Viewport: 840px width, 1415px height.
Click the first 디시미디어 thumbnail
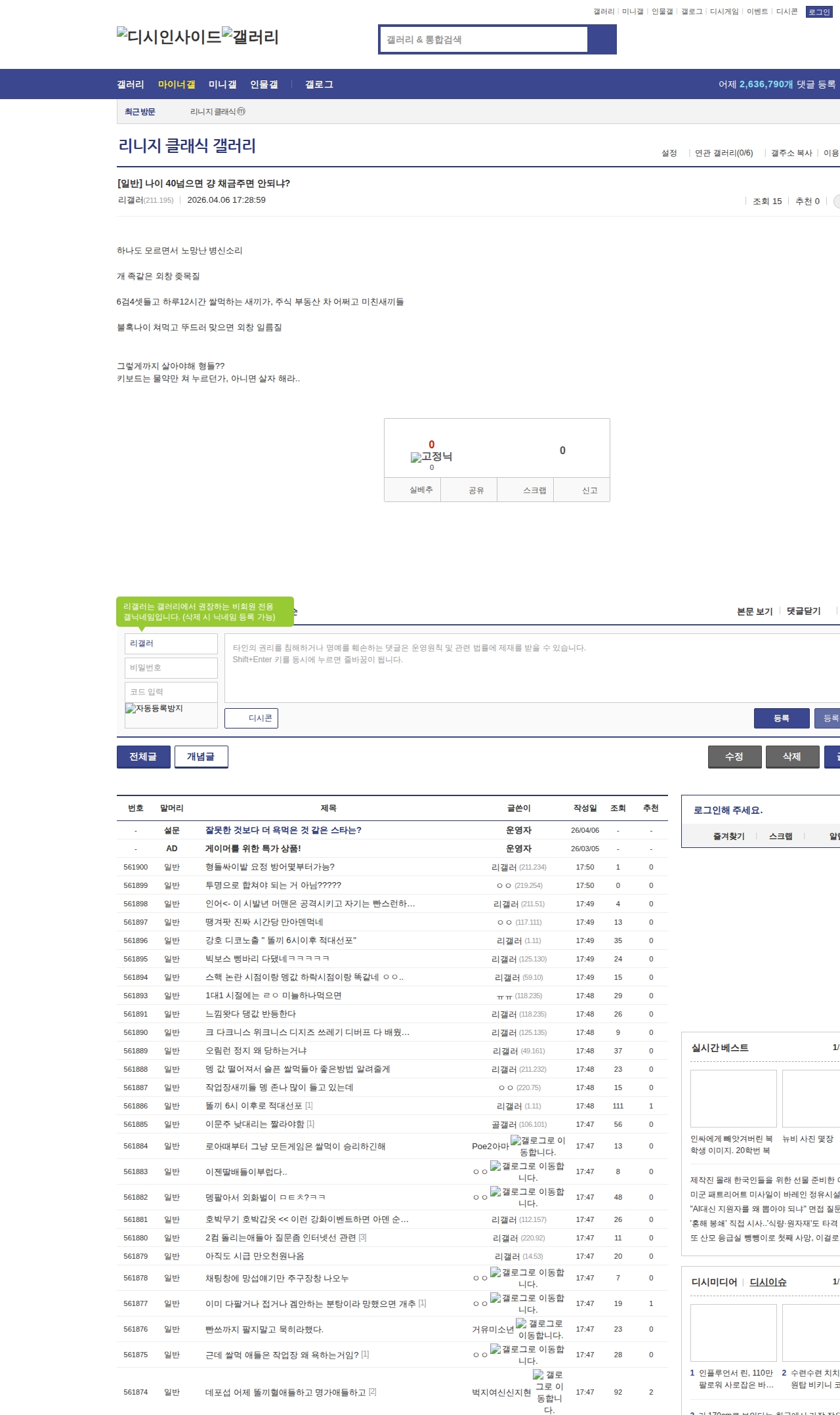734,1332
